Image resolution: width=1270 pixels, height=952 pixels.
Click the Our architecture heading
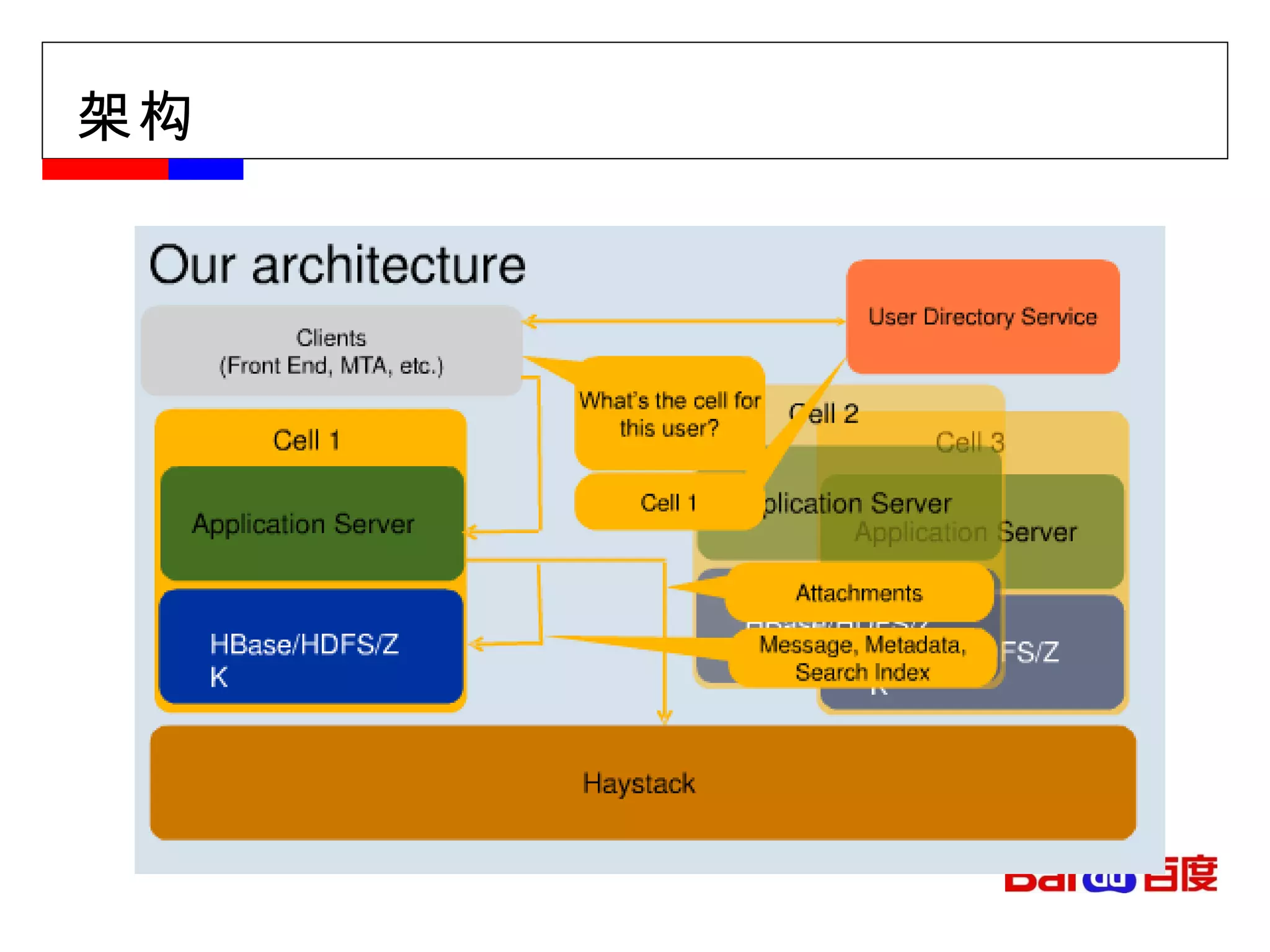[337, 265]
